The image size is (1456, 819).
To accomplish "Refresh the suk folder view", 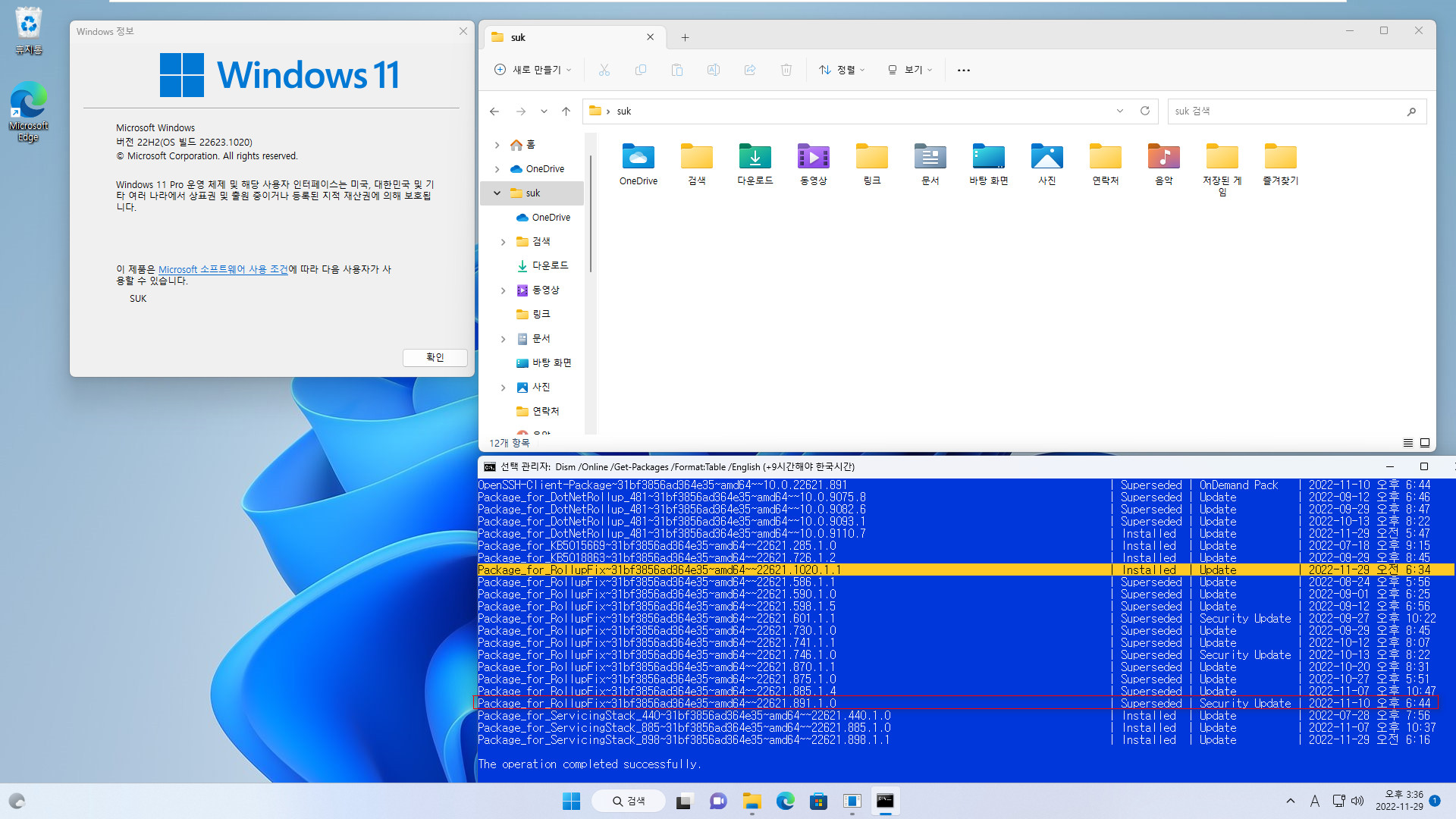I will (x=1145, y=111).
